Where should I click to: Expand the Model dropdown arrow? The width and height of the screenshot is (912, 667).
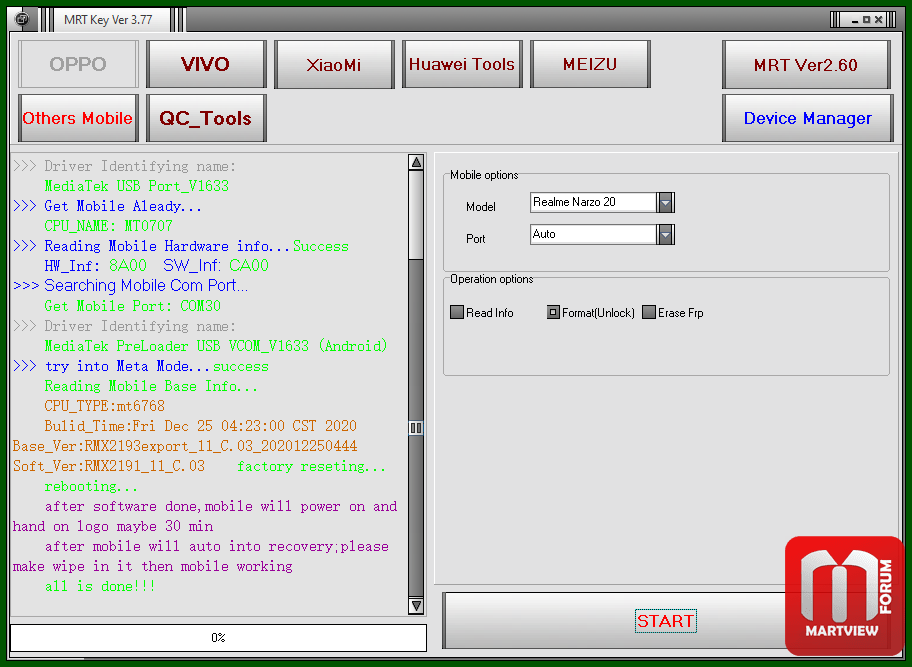[665, 202]
